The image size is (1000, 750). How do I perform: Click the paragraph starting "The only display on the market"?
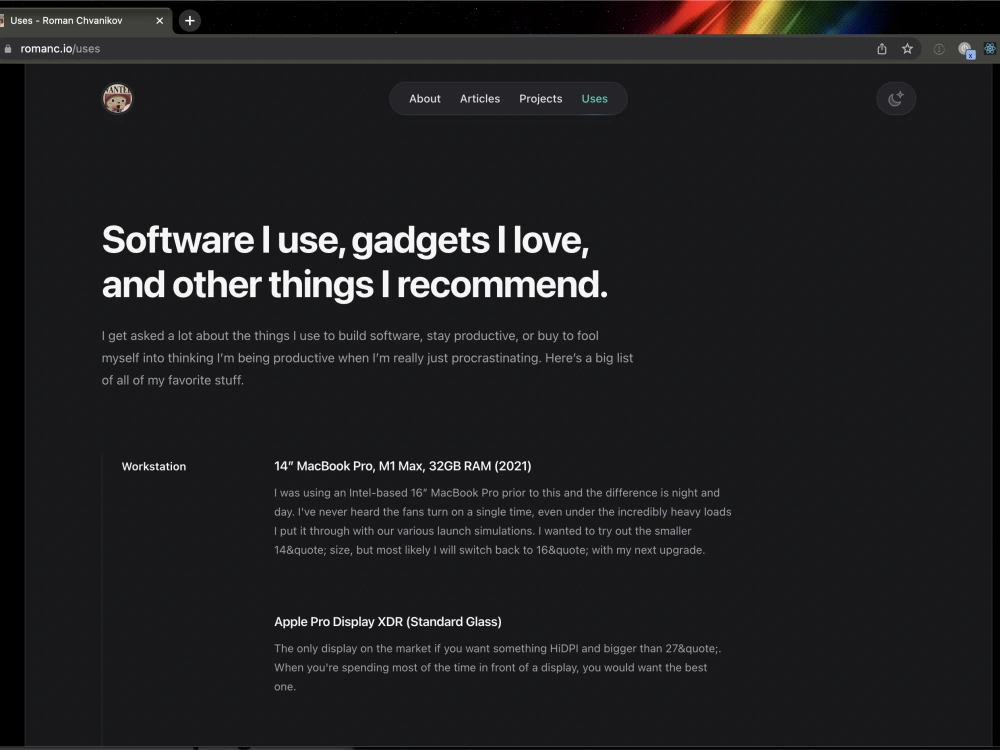(497, 667)
